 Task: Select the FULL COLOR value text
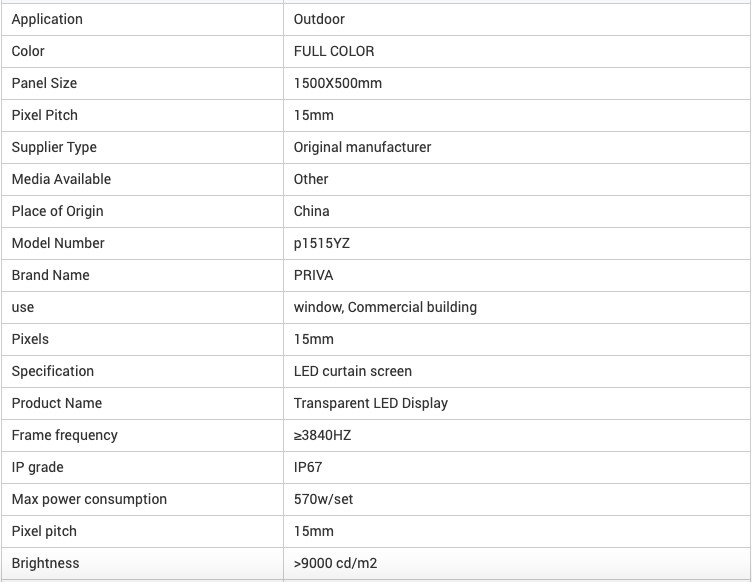(x=334, y=51)
